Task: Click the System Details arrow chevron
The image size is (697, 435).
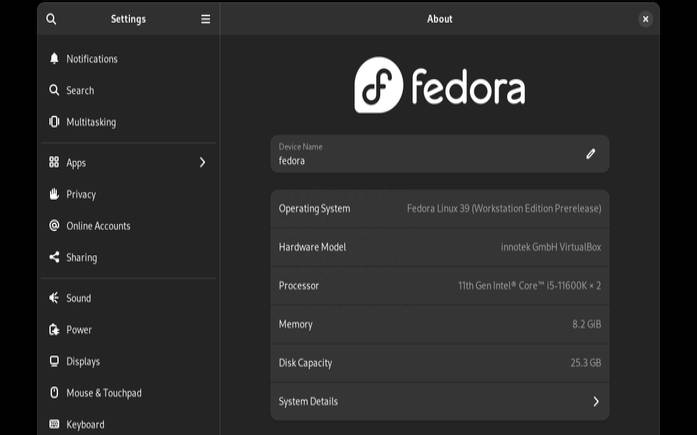Action: pyautogui.click(x=596, y=401)
